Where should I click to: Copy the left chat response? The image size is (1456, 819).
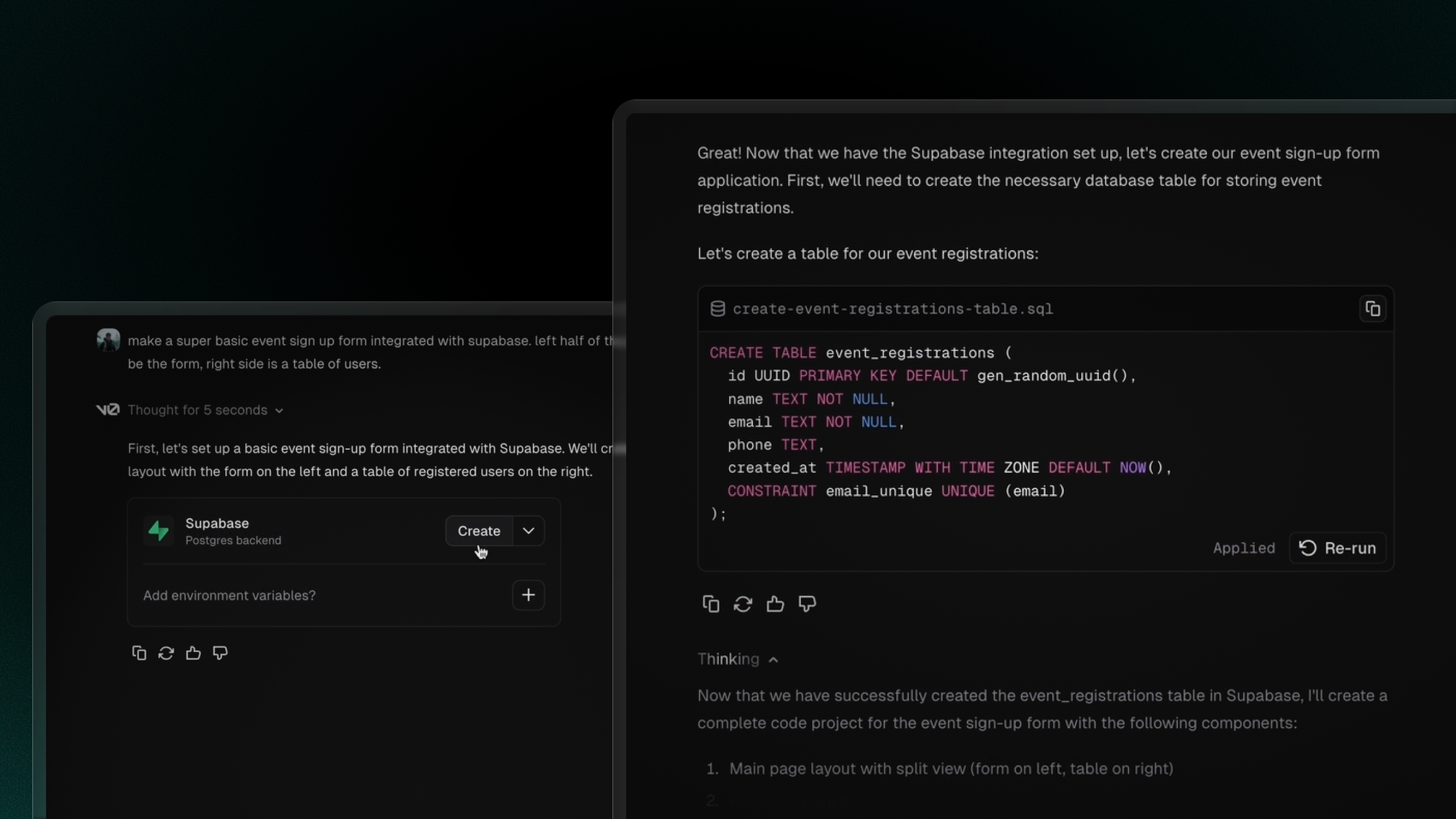pos(139,653)
